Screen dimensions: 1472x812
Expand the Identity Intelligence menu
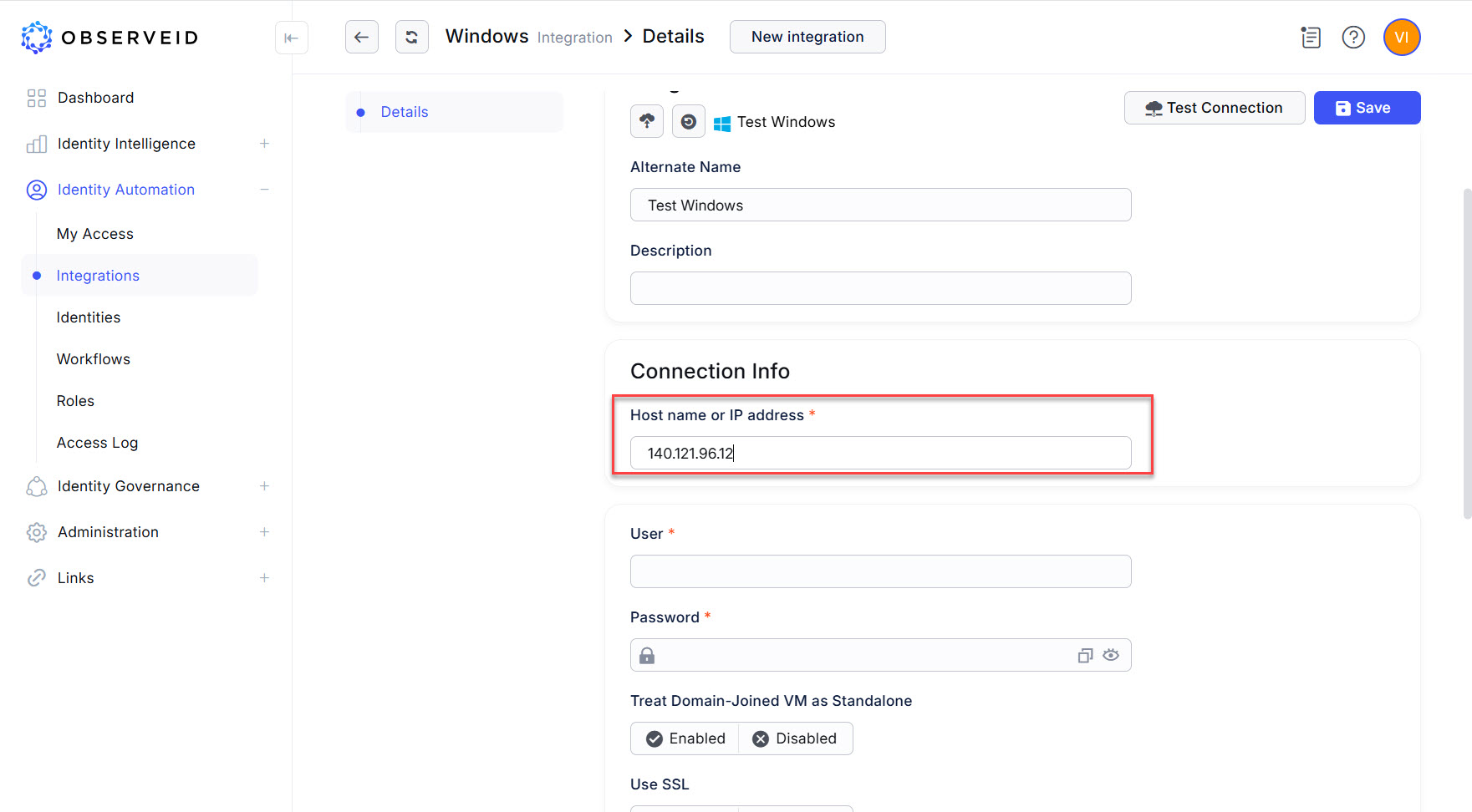tap(264, 144)
